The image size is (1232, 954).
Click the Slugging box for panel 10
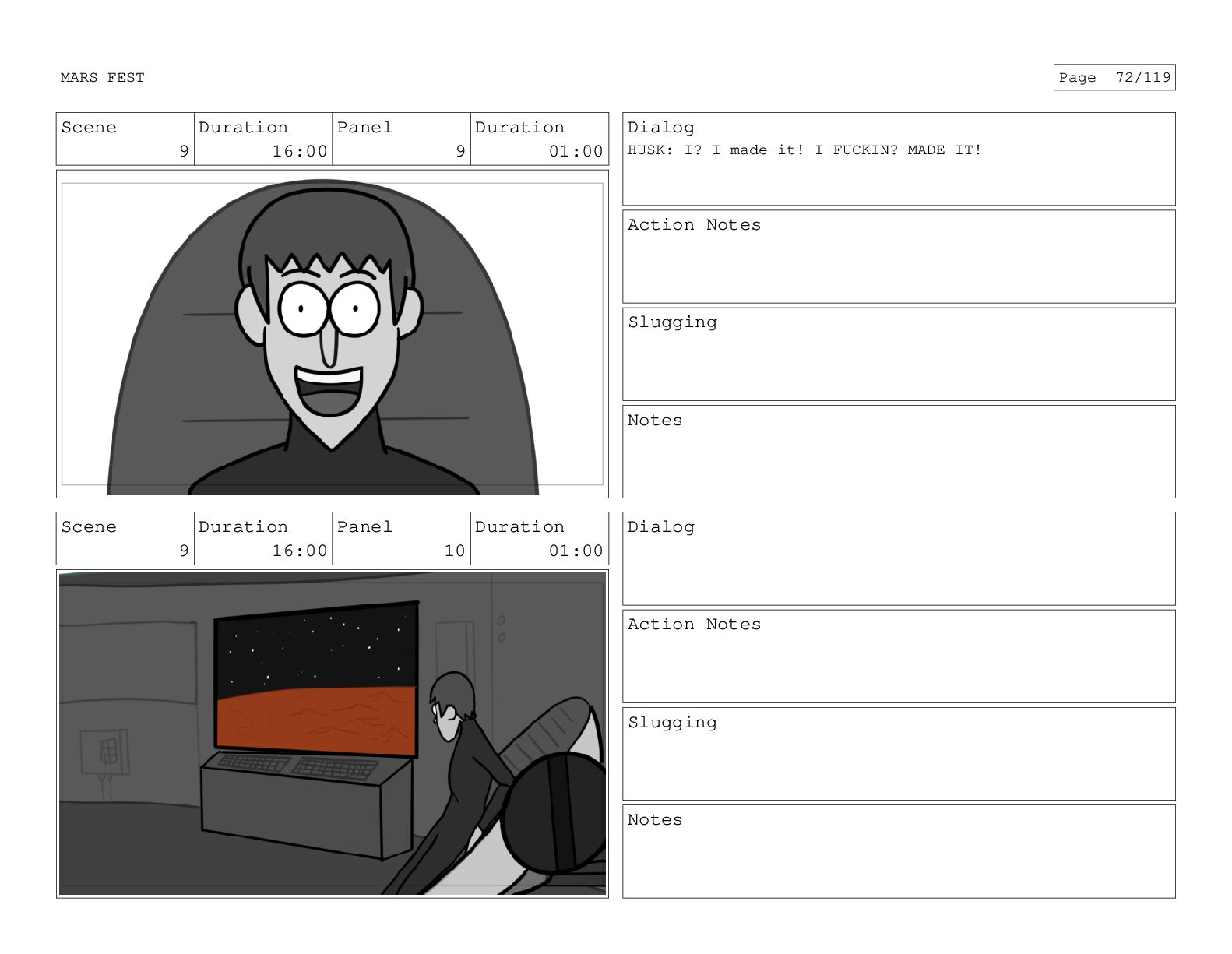pos(899,754)
